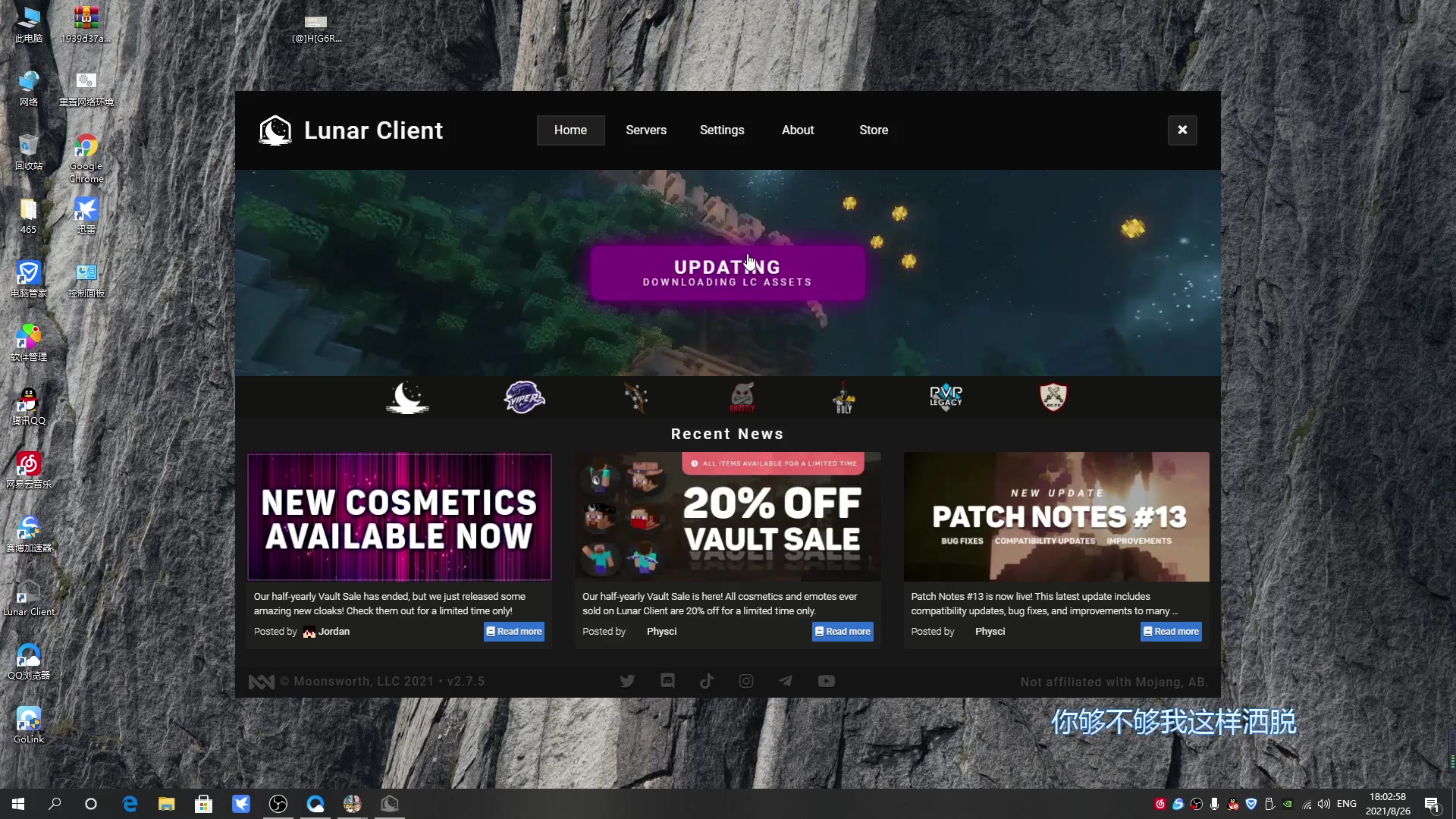The image size is (1456, 819).
Task: Open the QQ浏览器 desktop shortcut
Action: point(29,661)
